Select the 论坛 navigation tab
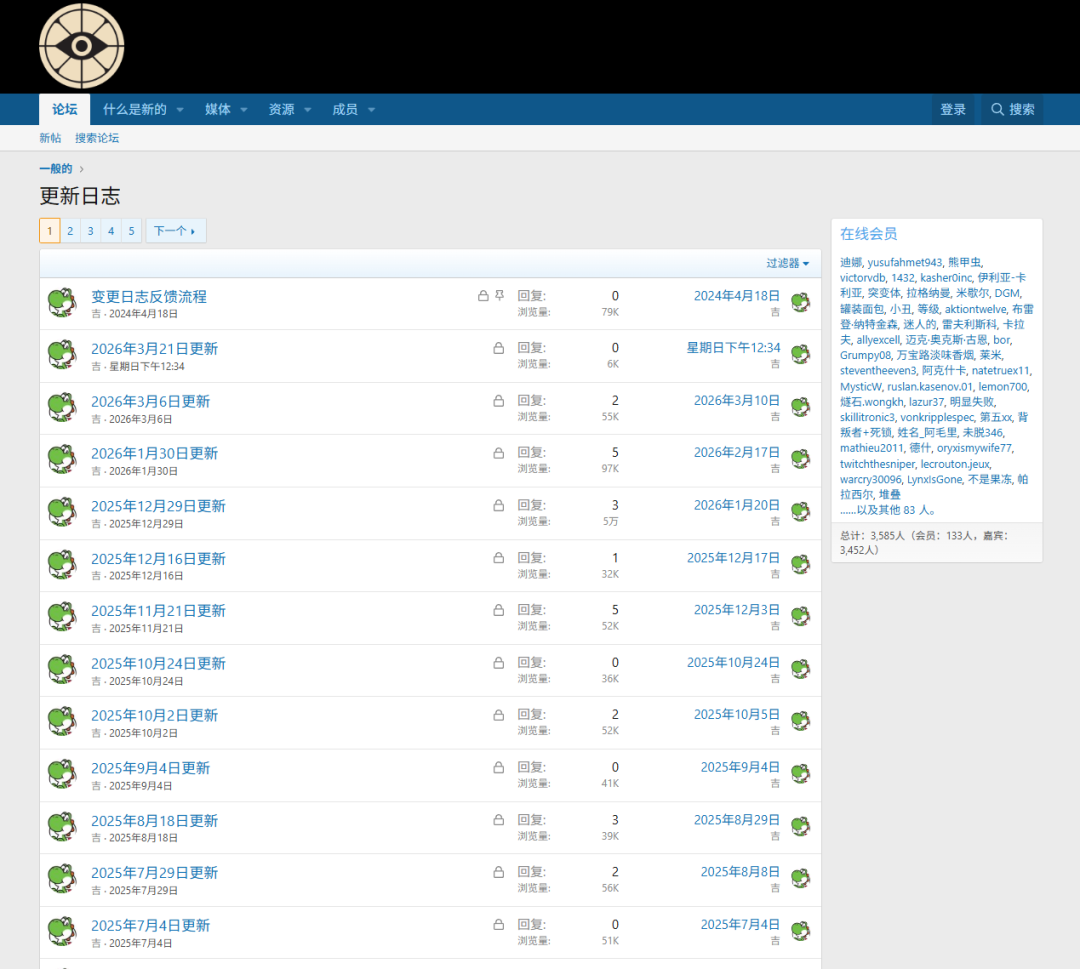This screenshot has width=1080, height=969. 65,110
